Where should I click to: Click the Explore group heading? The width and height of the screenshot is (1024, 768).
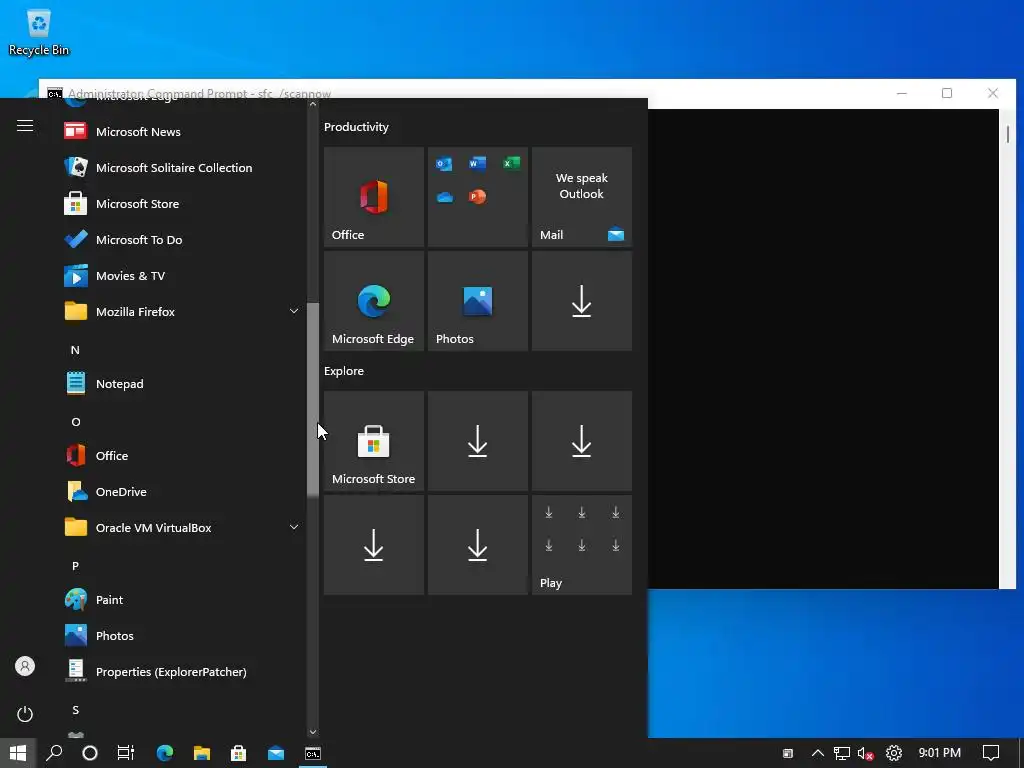[344, 371]
